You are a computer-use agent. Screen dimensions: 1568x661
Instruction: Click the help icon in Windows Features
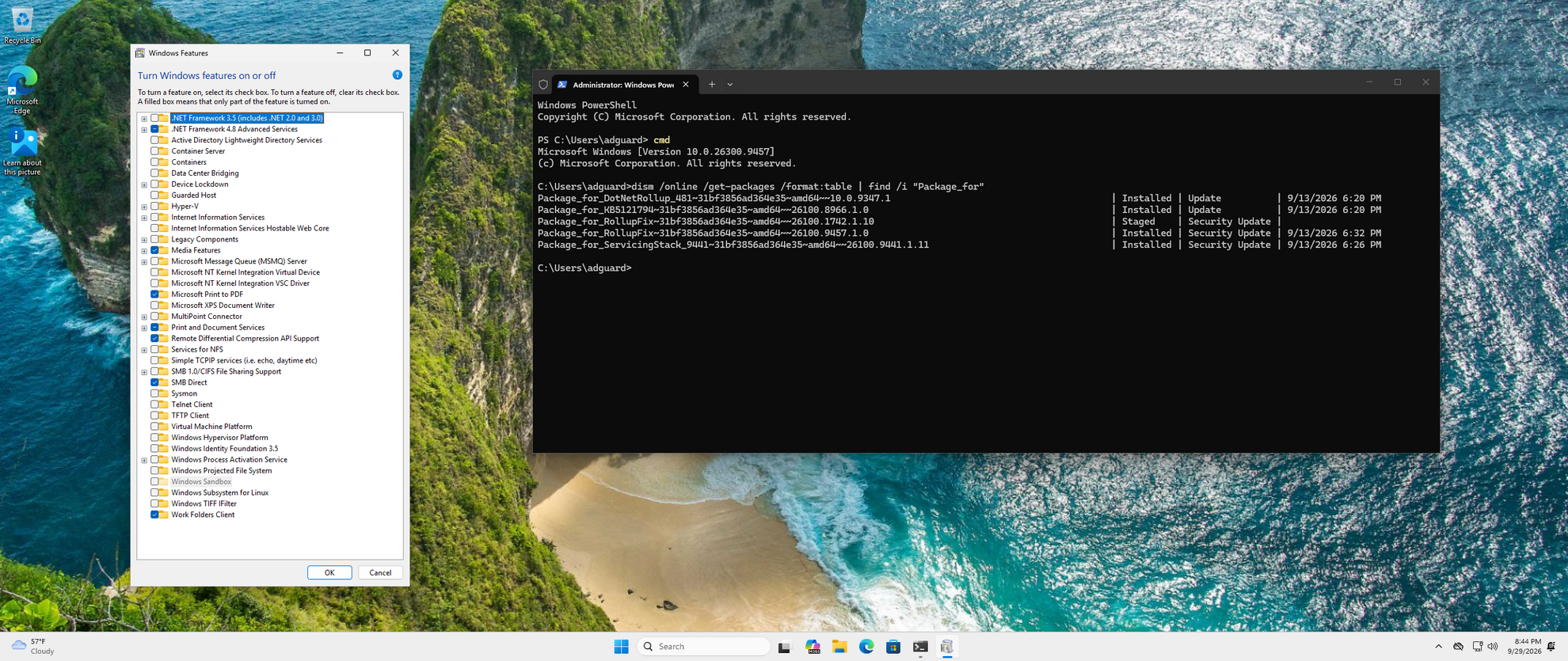(398, 75)
